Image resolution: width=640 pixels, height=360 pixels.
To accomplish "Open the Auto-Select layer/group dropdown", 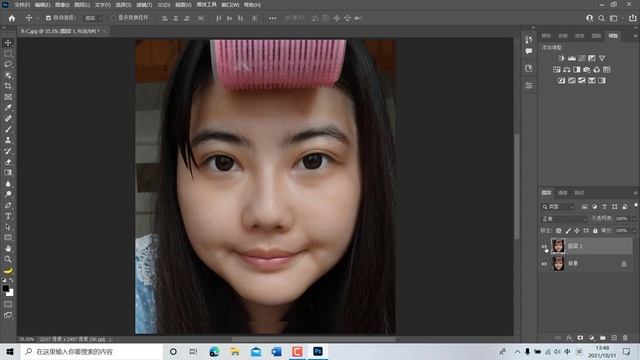I will coord(93,18).
